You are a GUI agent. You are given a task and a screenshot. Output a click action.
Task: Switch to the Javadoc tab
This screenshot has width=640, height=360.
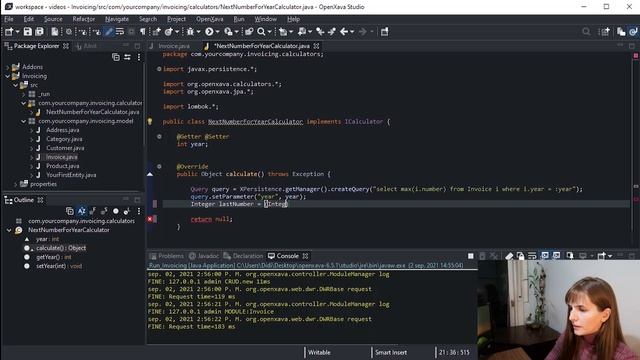204,256
